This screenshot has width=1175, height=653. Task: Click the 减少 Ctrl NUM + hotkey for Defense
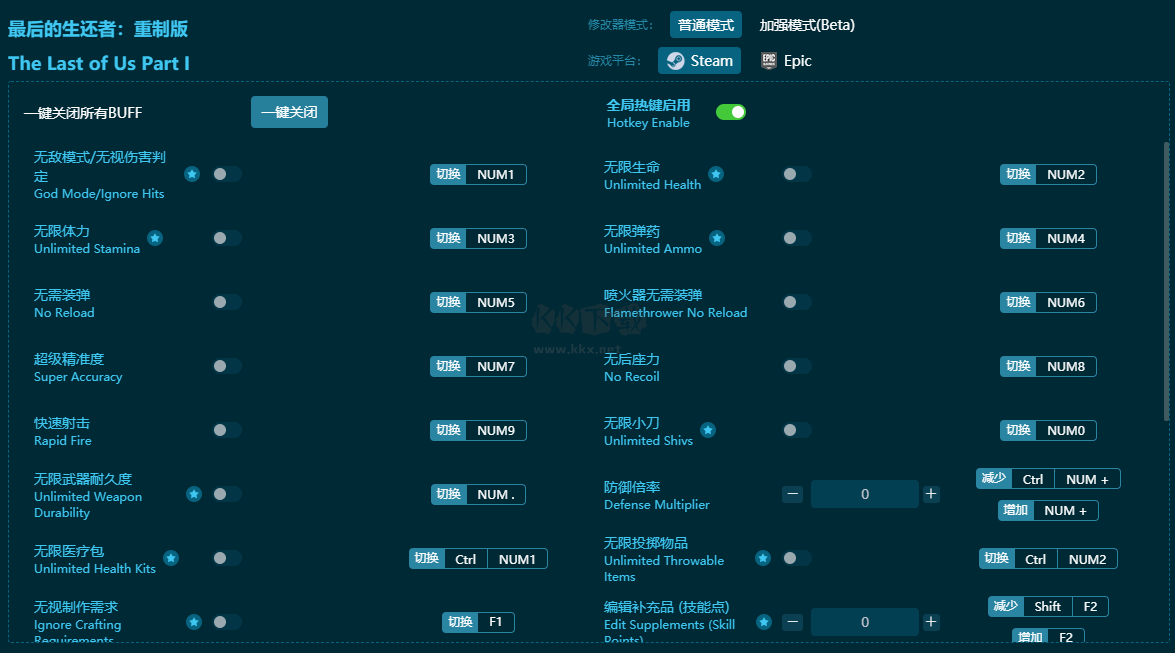1048,479
